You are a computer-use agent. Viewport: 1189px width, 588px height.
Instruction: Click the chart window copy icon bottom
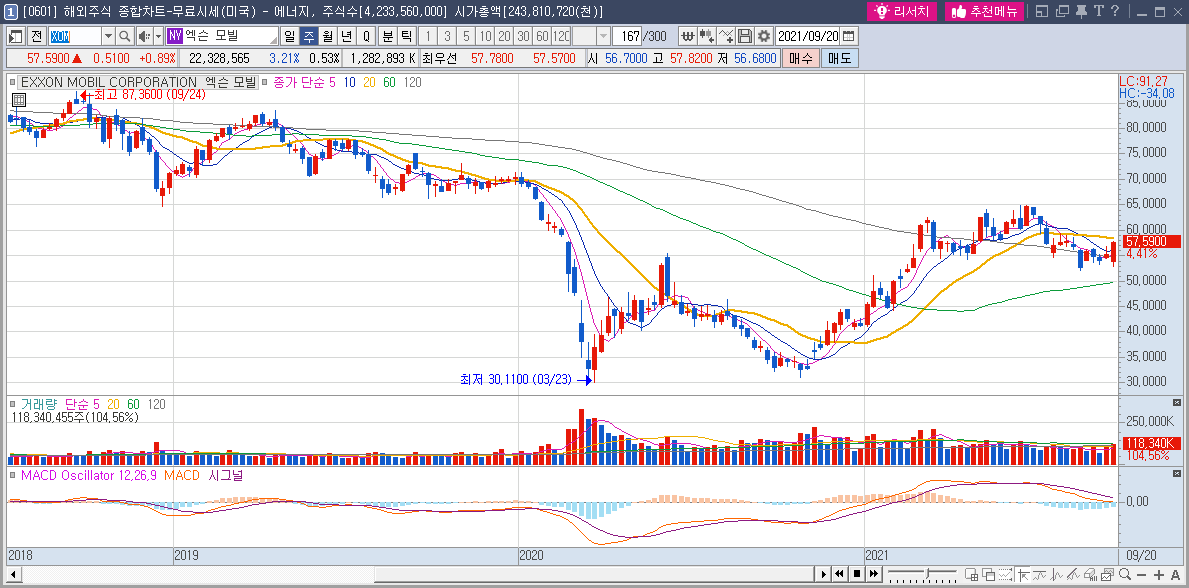pyautogui.click(x=1107, y=574)
